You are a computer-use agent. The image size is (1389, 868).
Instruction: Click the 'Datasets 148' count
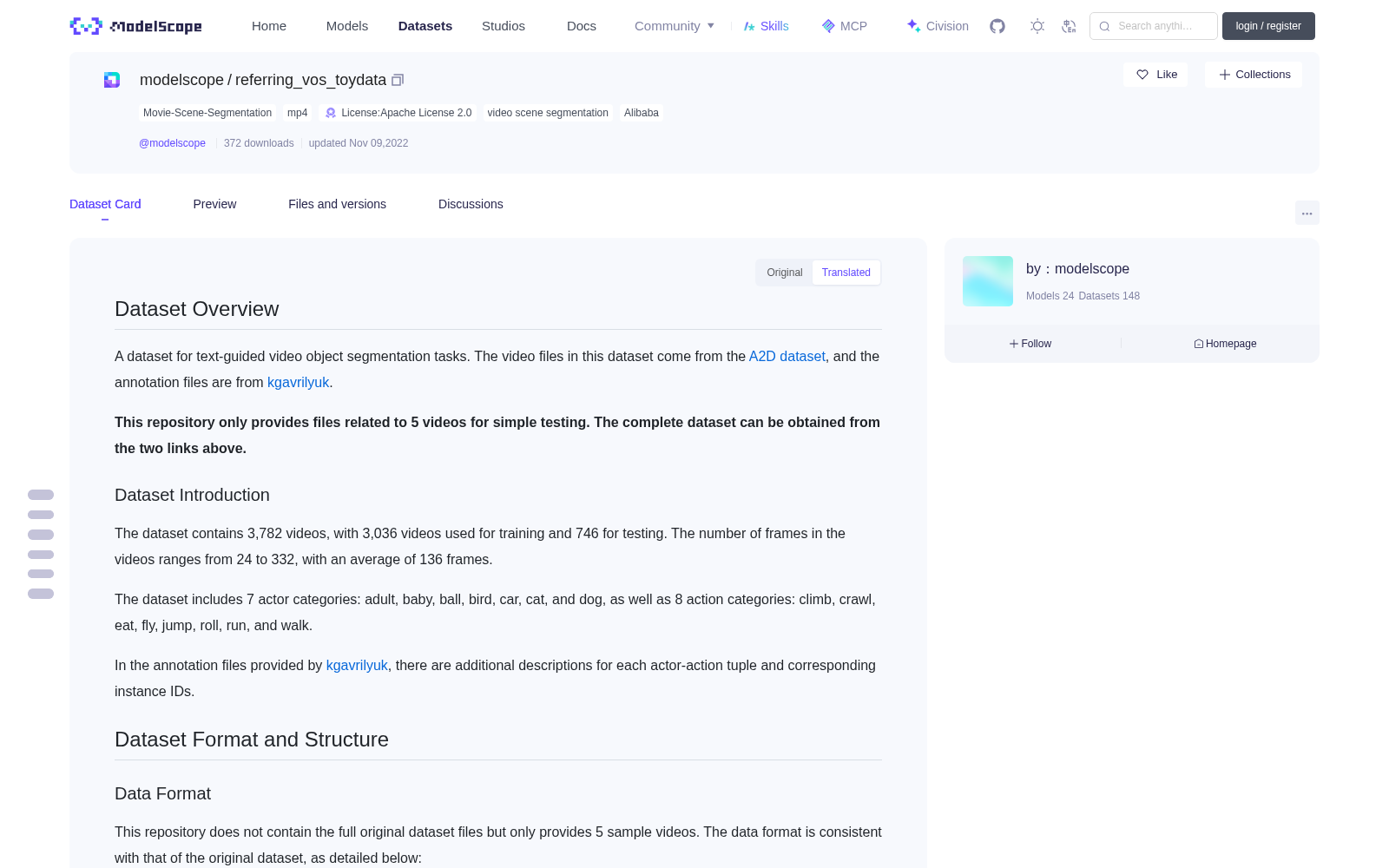tap(1109, 296)
